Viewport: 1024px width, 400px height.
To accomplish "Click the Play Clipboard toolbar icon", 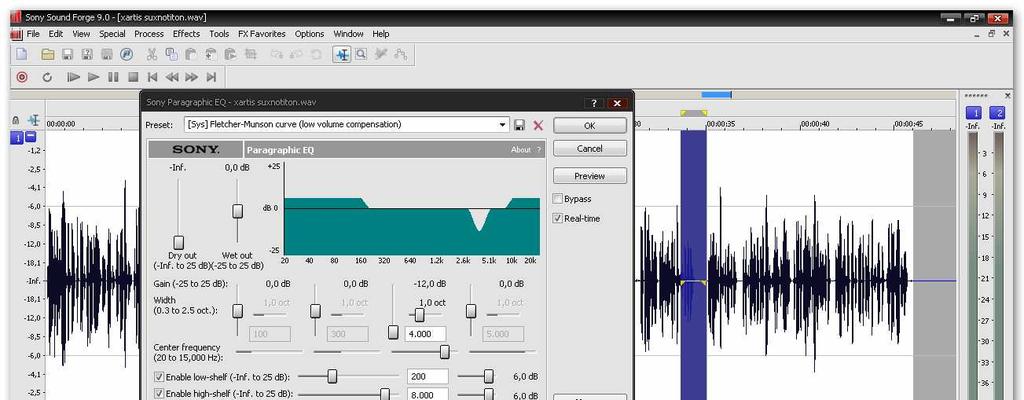I will point(231,54).
